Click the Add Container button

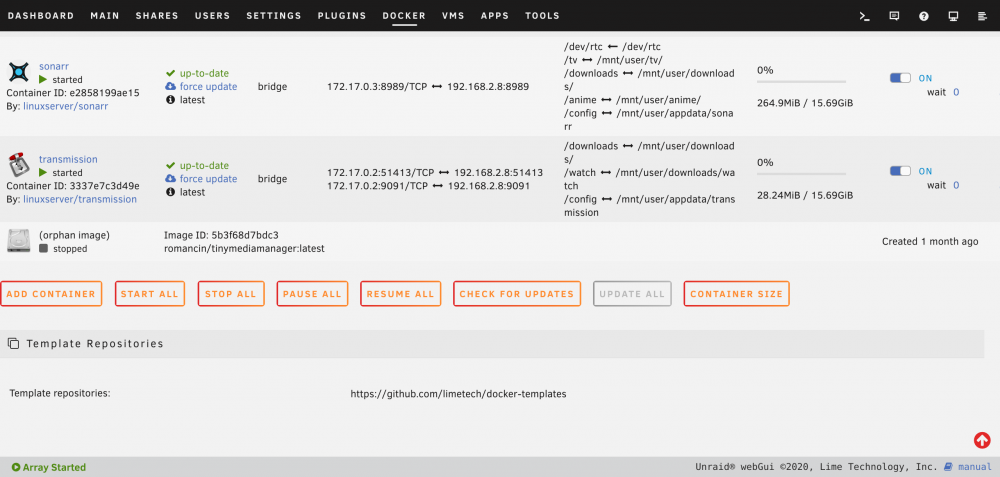[x=51, y=294]
